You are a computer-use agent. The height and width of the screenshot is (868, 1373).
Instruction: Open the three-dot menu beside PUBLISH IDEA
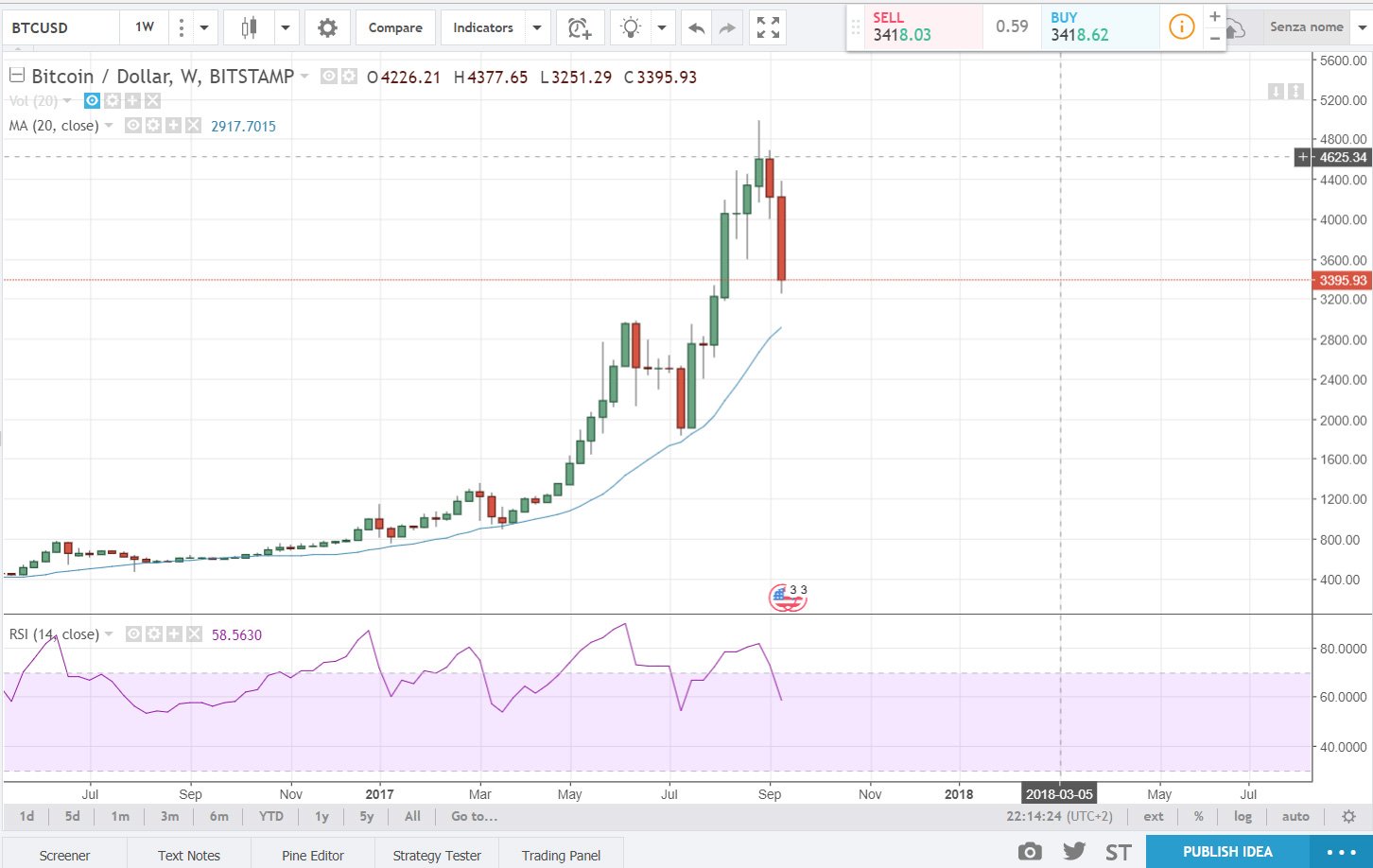click(1341, 852)
